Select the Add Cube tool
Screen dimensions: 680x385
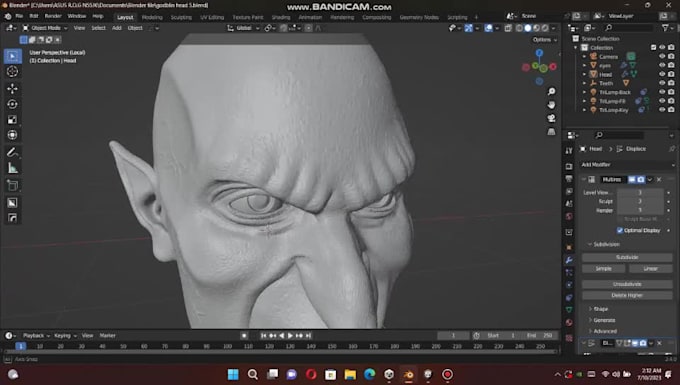click(x=12, y=186)
